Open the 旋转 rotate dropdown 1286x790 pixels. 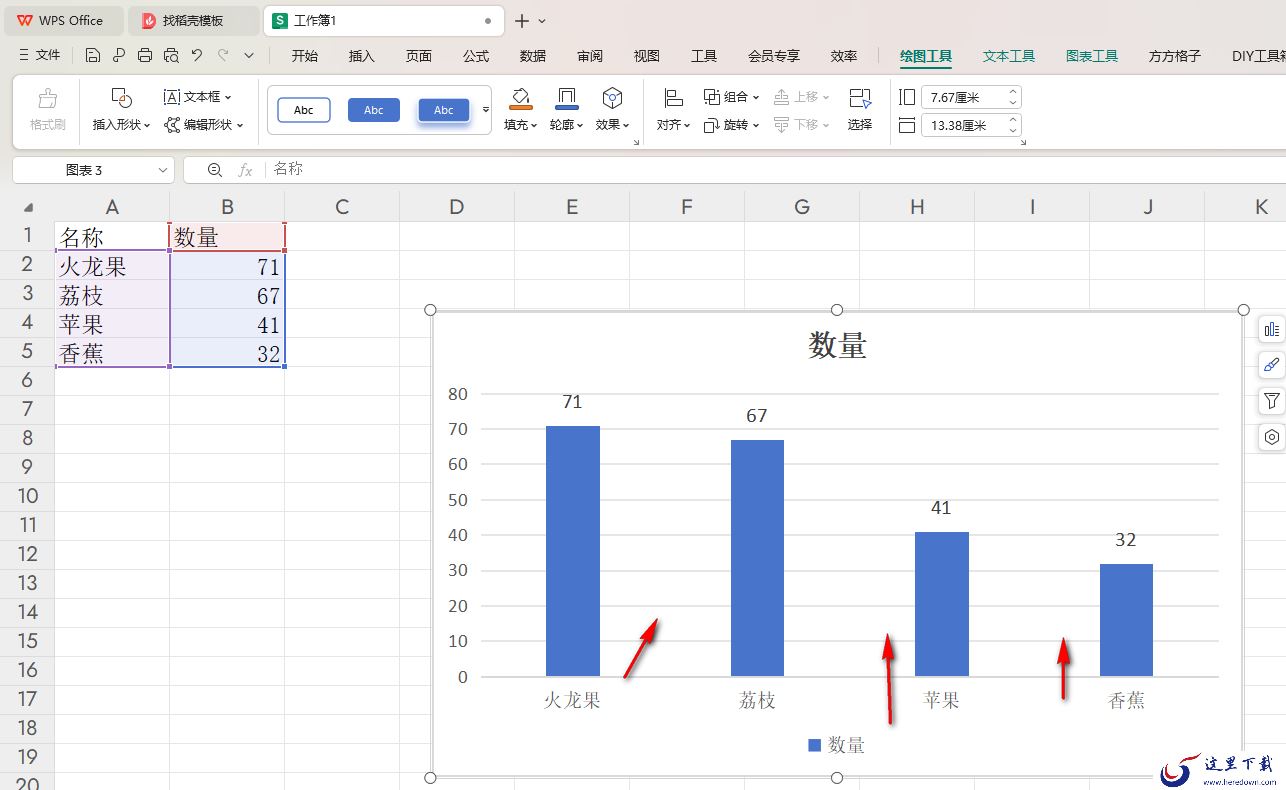[x=731, y=125]
